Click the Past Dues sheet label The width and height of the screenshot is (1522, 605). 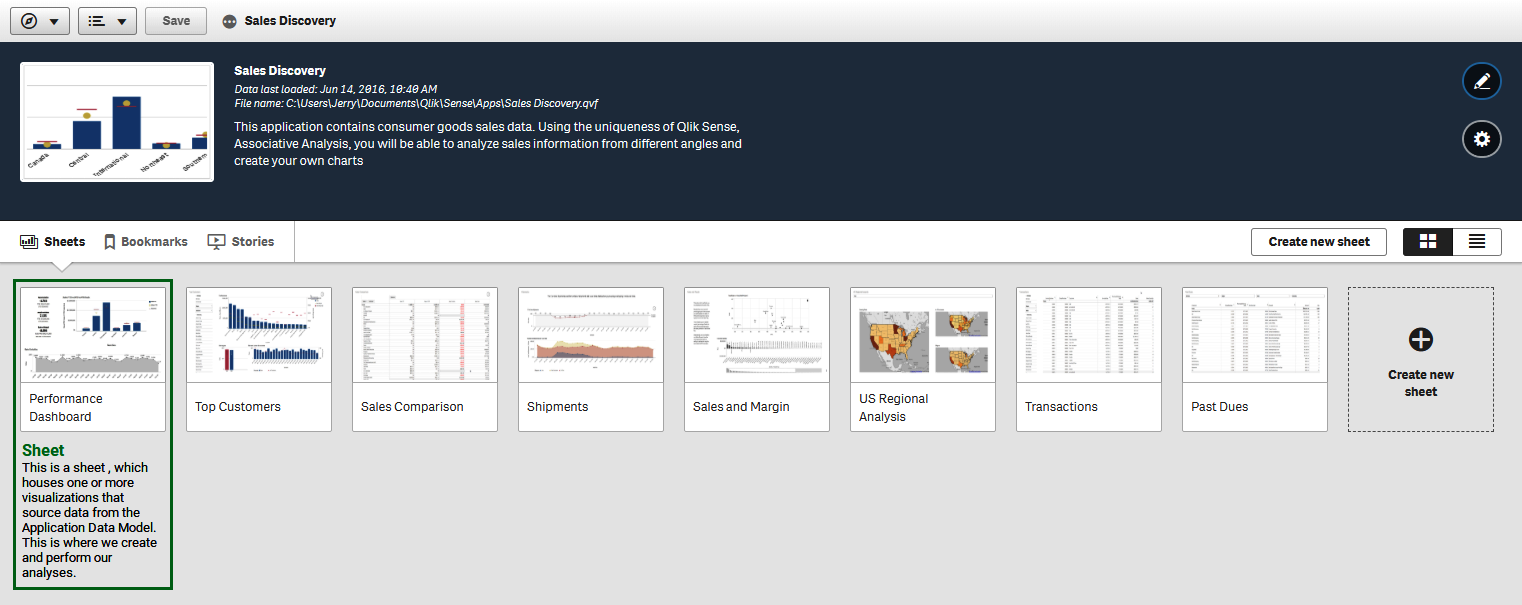tap(1219, 407)
